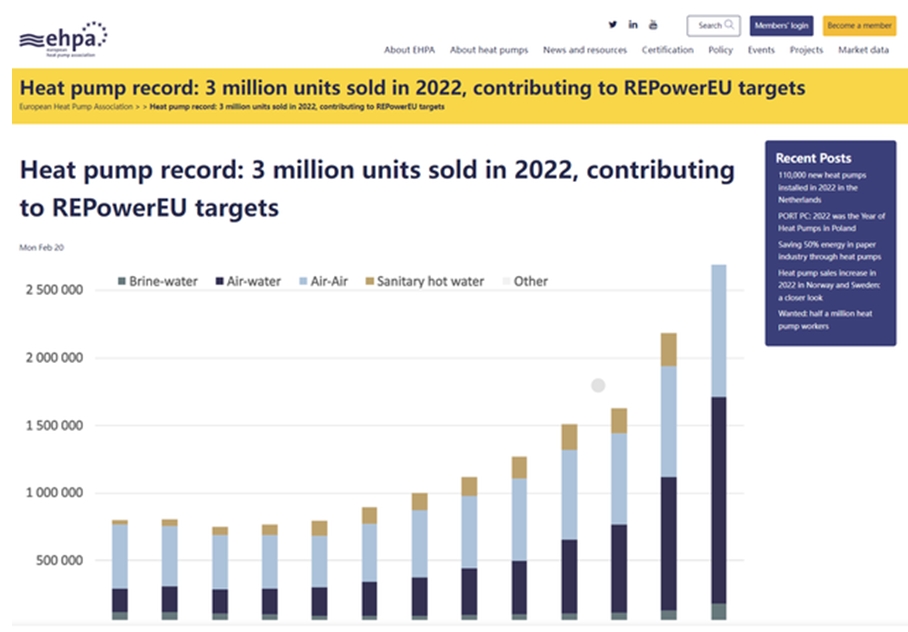Click the tallest rightmost chart bar
This screenshot has width=908, height=632.
point(719,442)
